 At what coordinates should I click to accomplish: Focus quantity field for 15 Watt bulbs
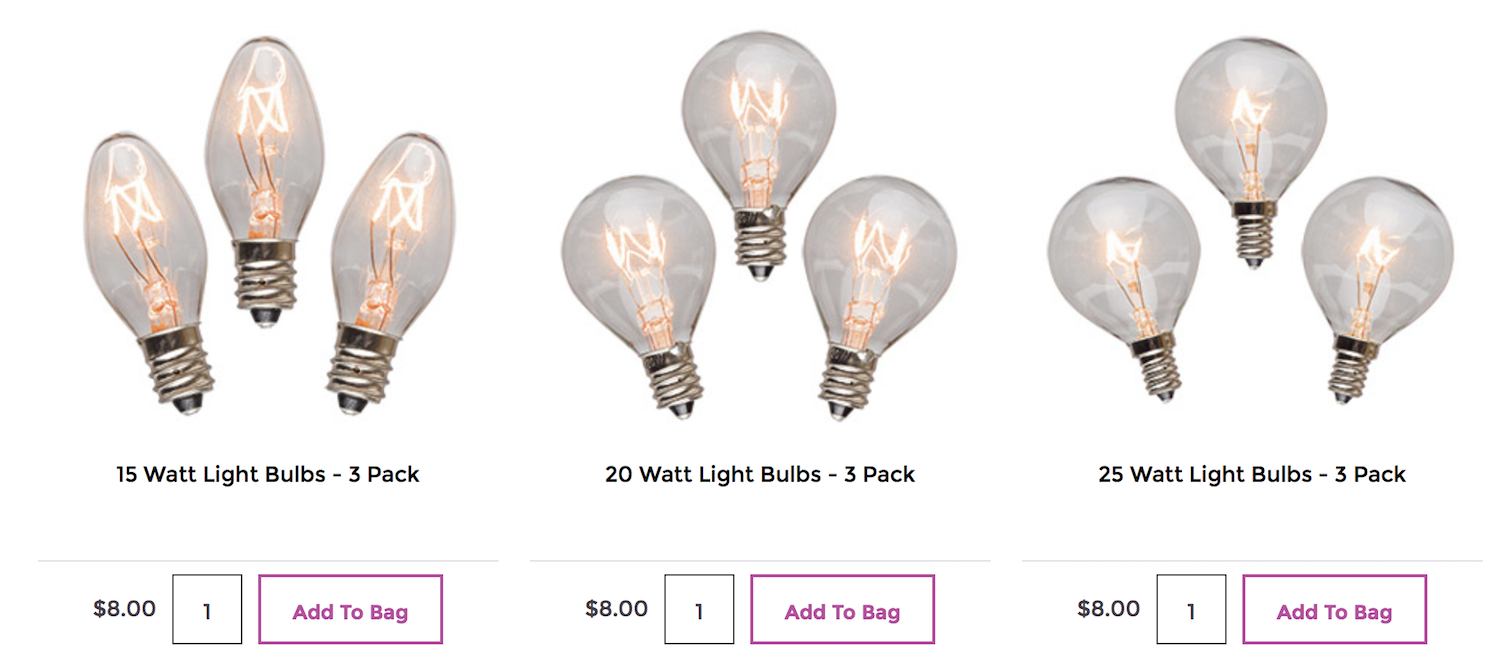coord(207,609)
